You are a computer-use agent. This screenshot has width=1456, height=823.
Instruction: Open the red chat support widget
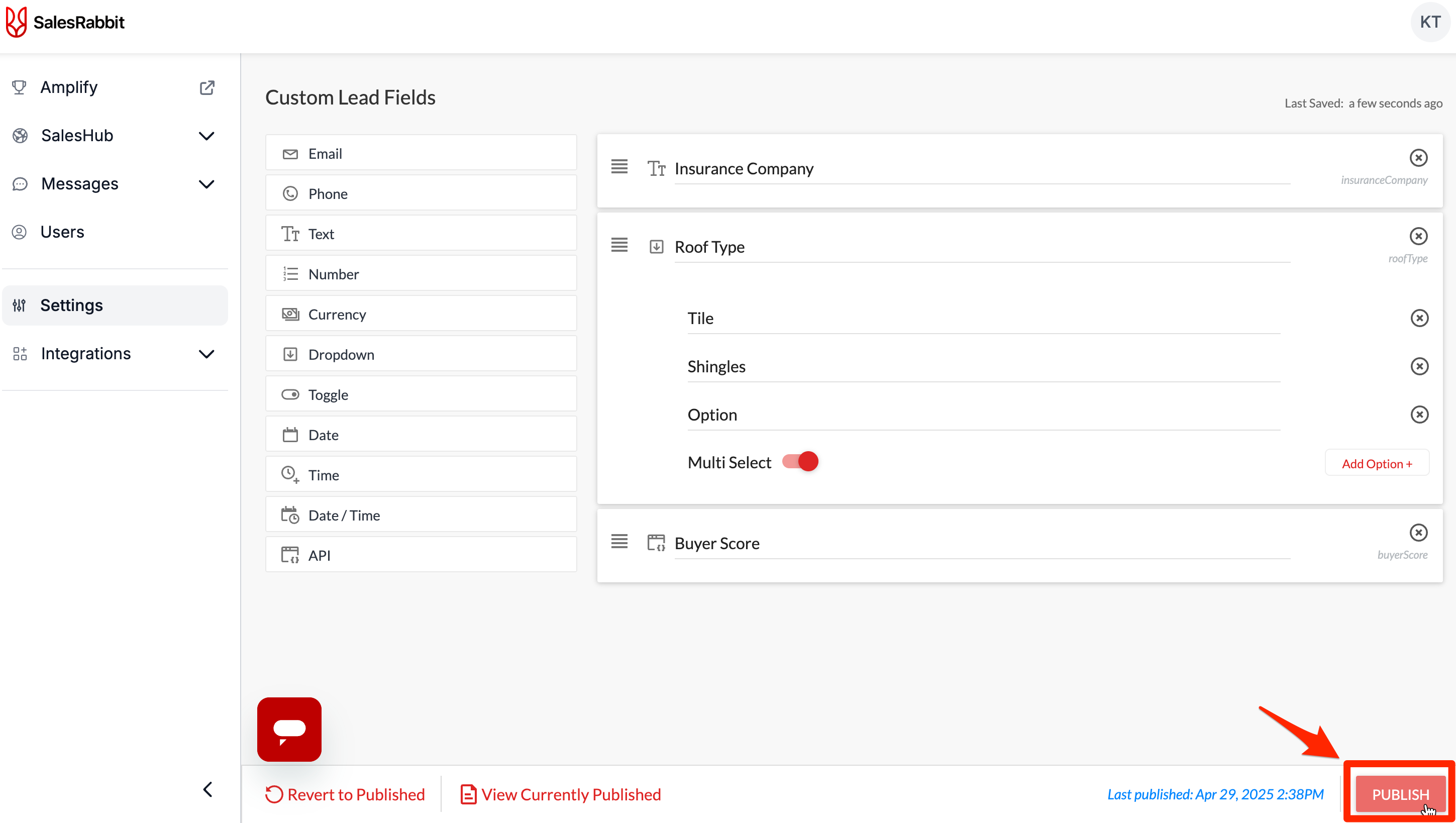point(289,729)
